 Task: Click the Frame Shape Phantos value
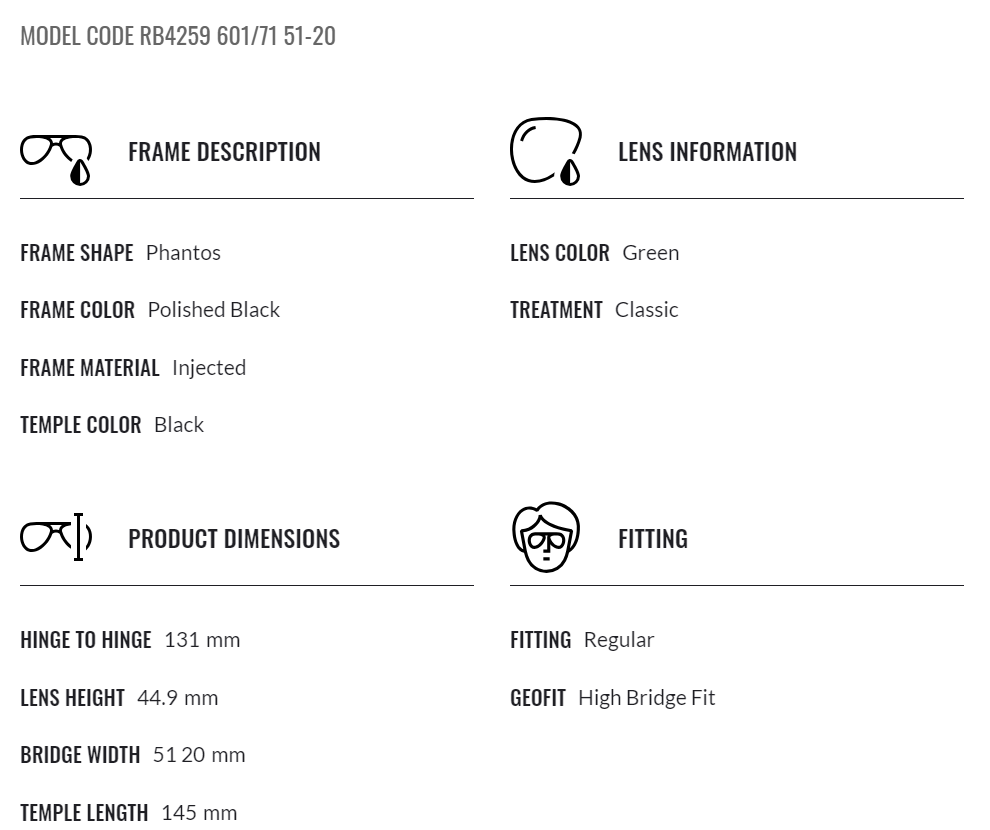183,252
